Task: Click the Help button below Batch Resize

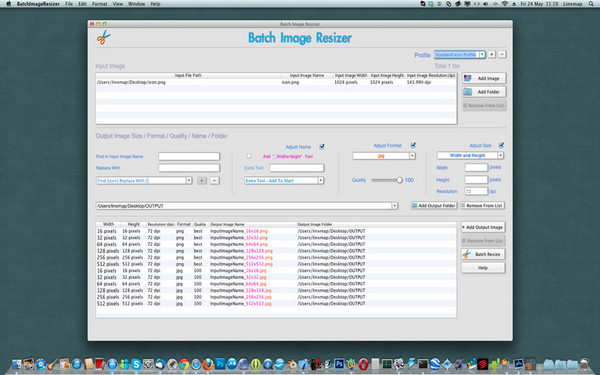Action: (x=483, y=268)
